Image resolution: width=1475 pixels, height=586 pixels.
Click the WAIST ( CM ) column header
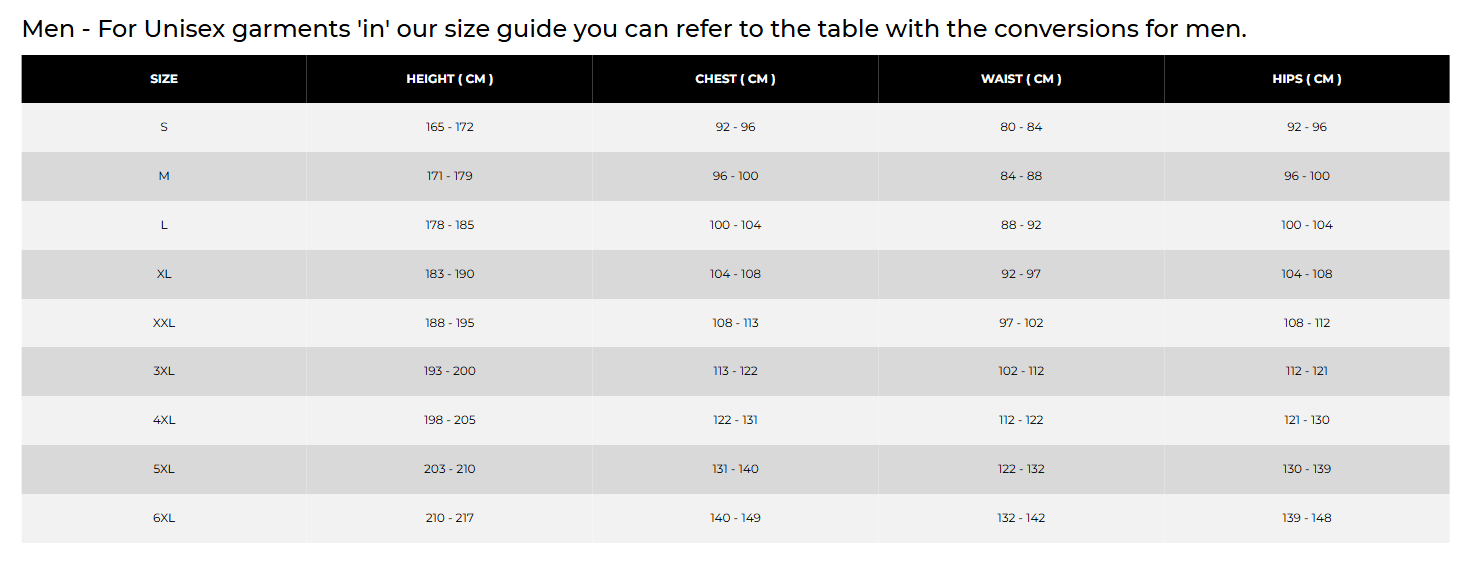(x=1021, y=79)
